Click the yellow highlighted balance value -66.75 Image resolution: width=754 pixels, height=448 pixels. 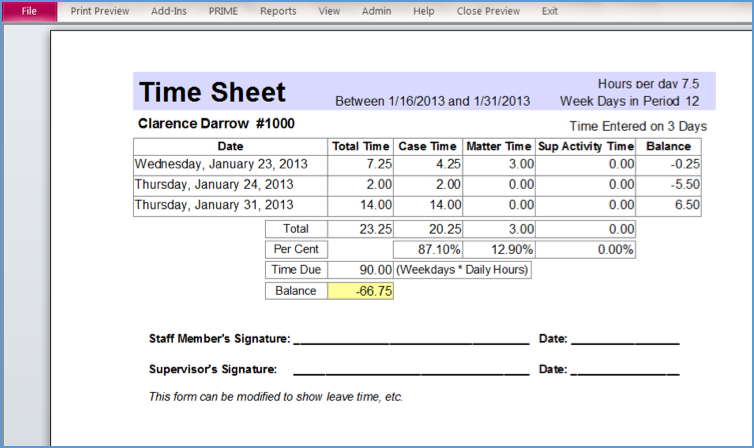361,291
